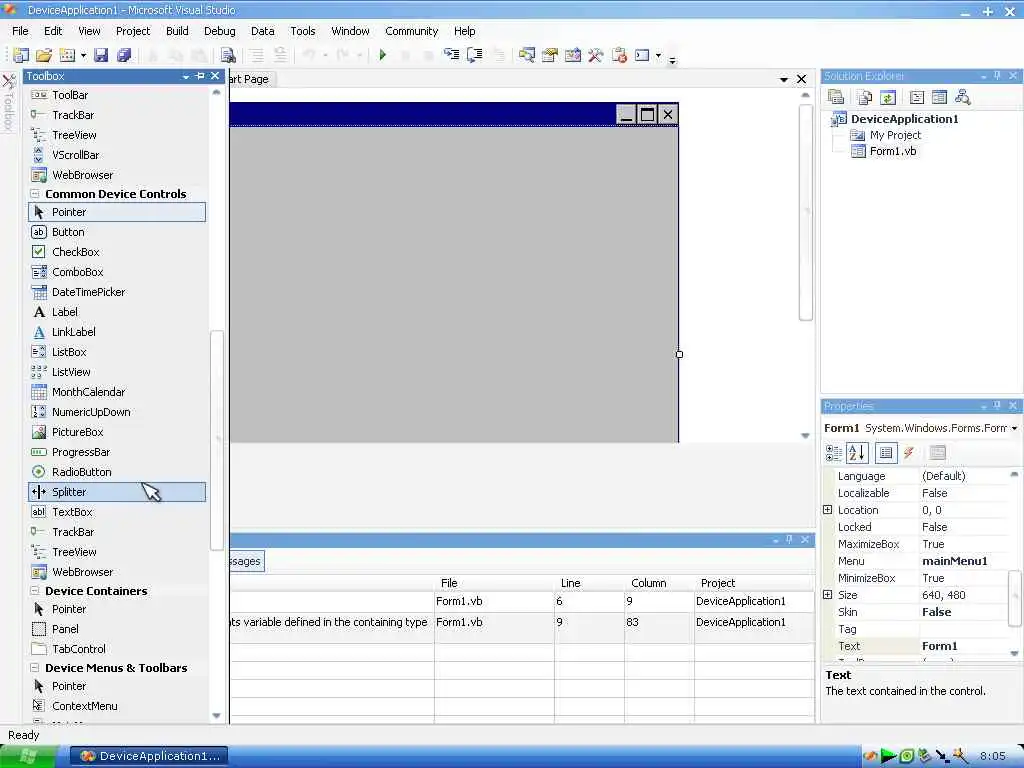Viewport: 1024px width, 768px height.
Task: Expand the Location property node
Action: (x=827, y=509)
